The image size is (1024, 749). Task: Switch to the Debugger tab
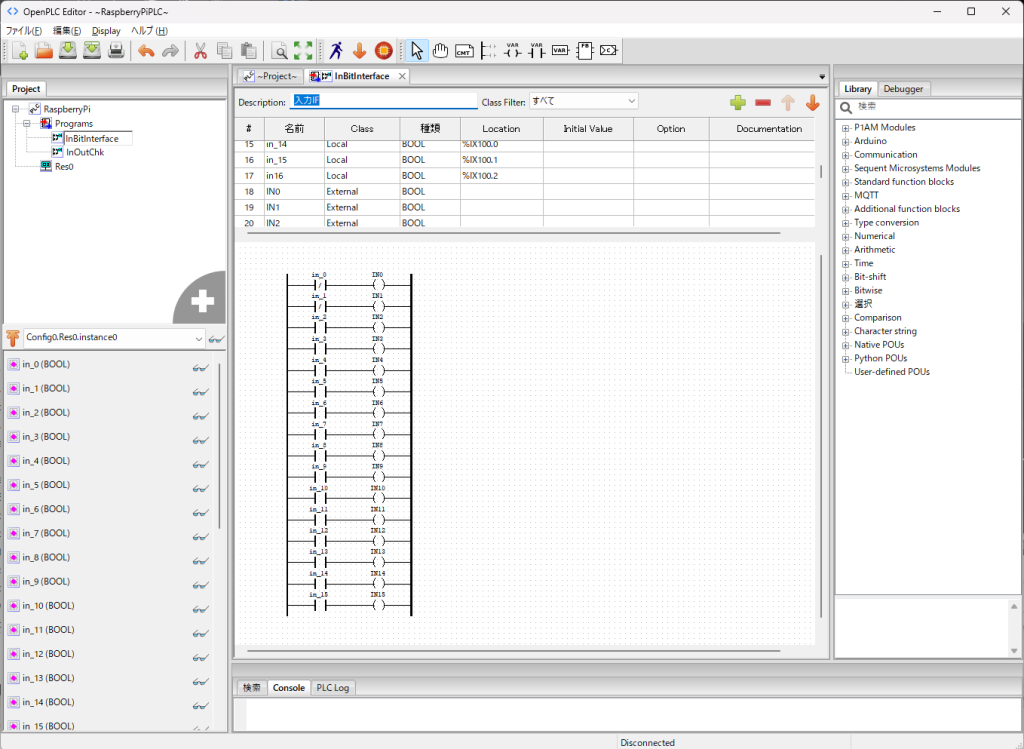pos(903,89)
